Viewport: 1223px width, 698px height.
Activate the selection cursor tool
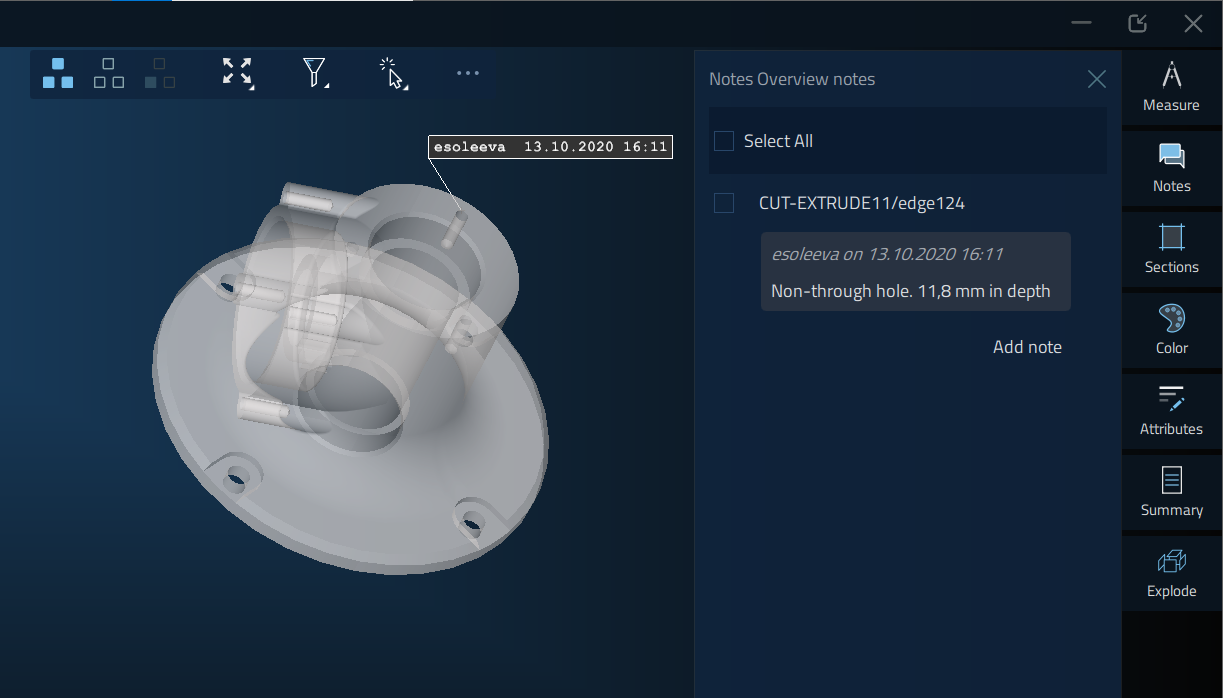click(393, 73)
